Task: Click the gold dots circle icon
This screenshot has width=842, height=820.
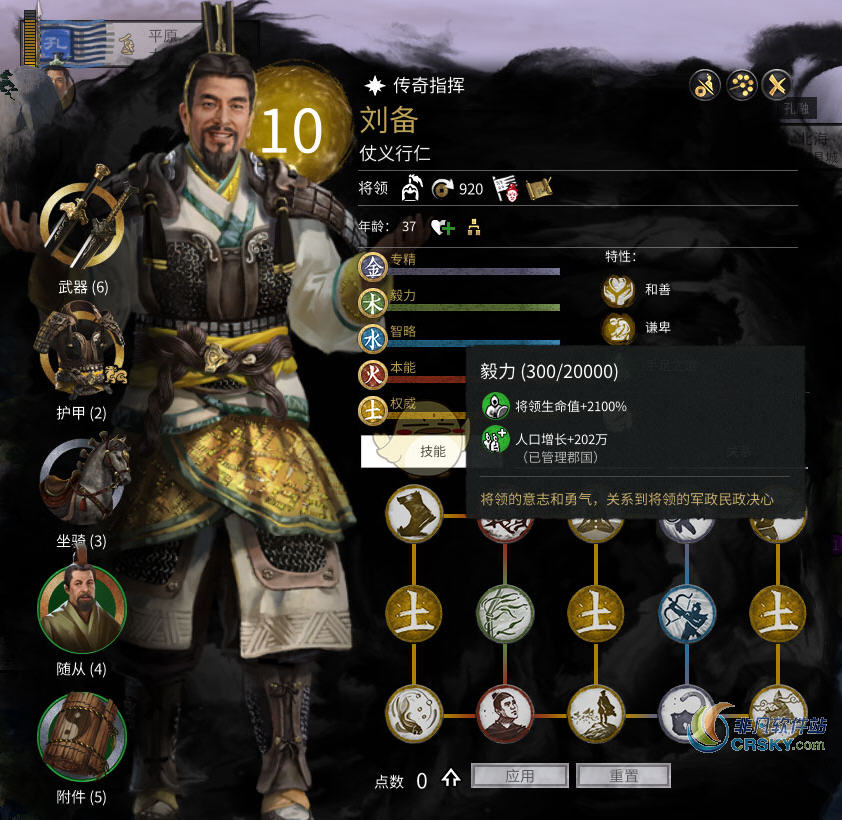Action: [x=742, y=85]
